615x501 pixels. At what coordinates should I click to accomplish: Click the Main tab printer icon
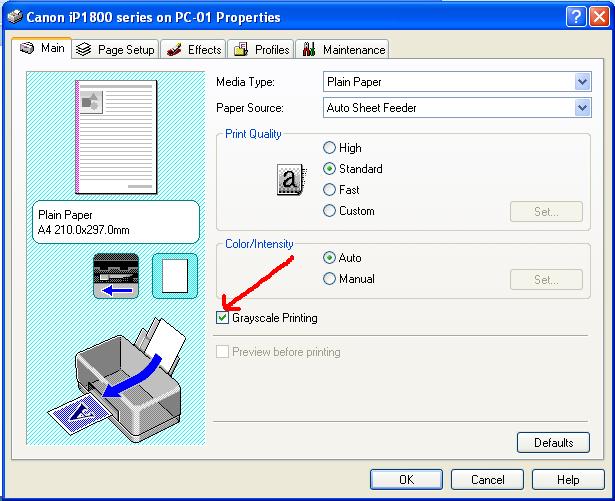point(27,48)
